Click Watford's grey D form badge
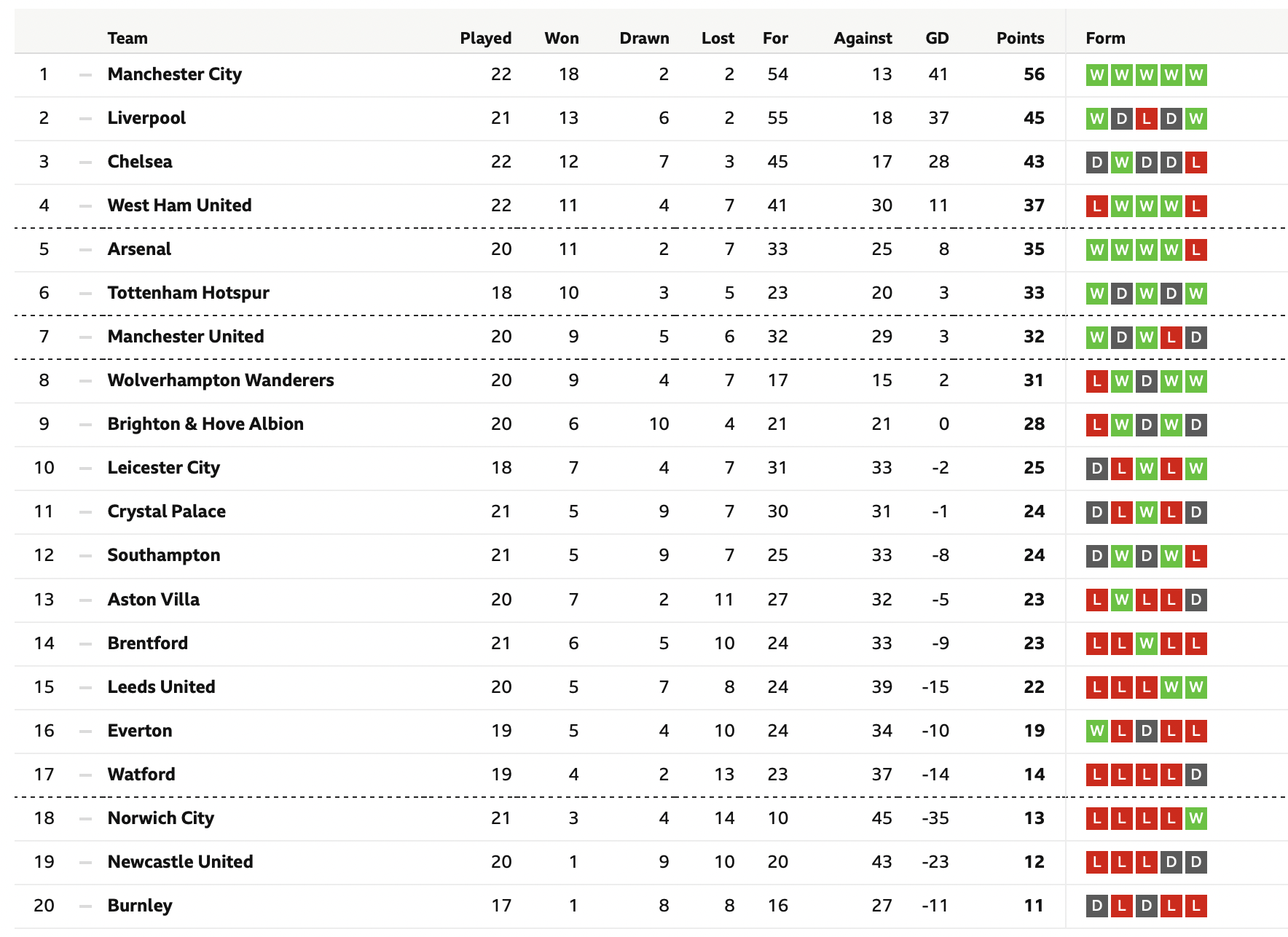This screenshot has height=937, width=1288. point(1195,775)
